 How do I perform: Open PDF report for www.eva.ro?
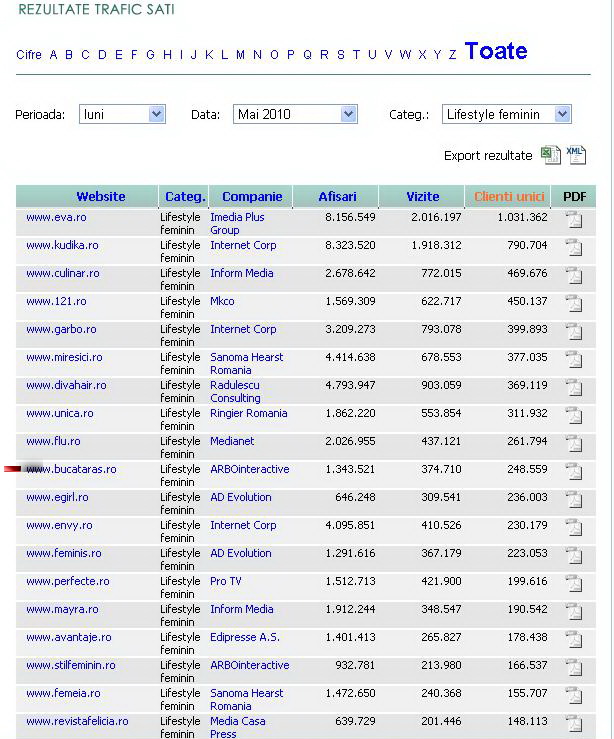coord(573,221)
